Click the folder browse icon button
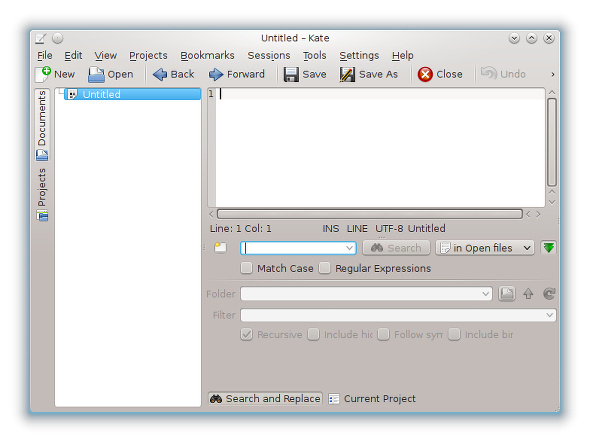The height and width of the screenshot is (442, 590). pos(507,293)
